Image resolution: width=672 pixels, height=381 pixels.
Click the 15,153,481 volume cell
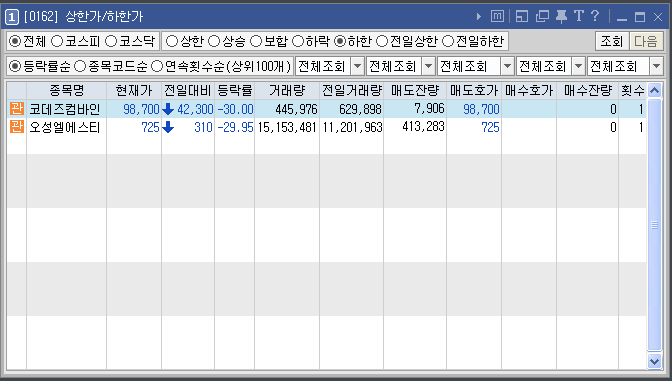pos(287,127)
